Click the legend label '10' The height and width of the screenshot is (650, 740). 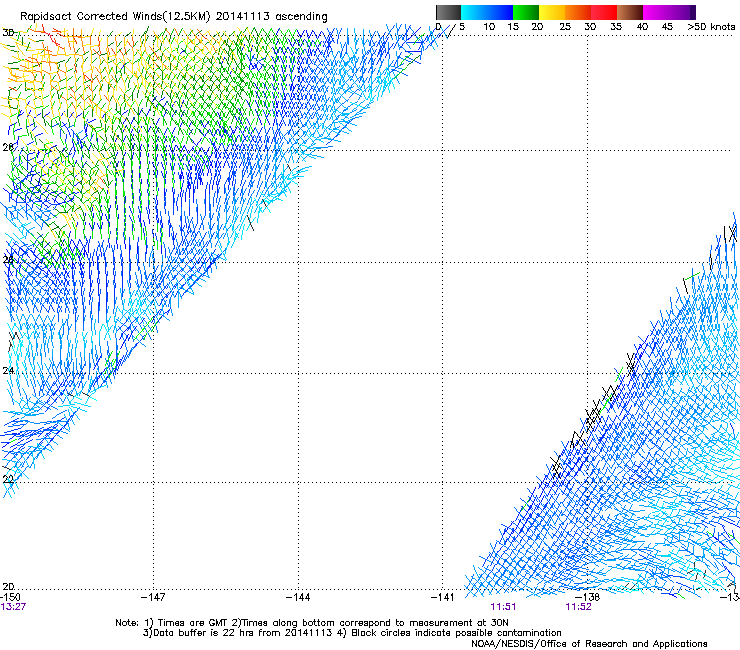(x=489, y=27)
